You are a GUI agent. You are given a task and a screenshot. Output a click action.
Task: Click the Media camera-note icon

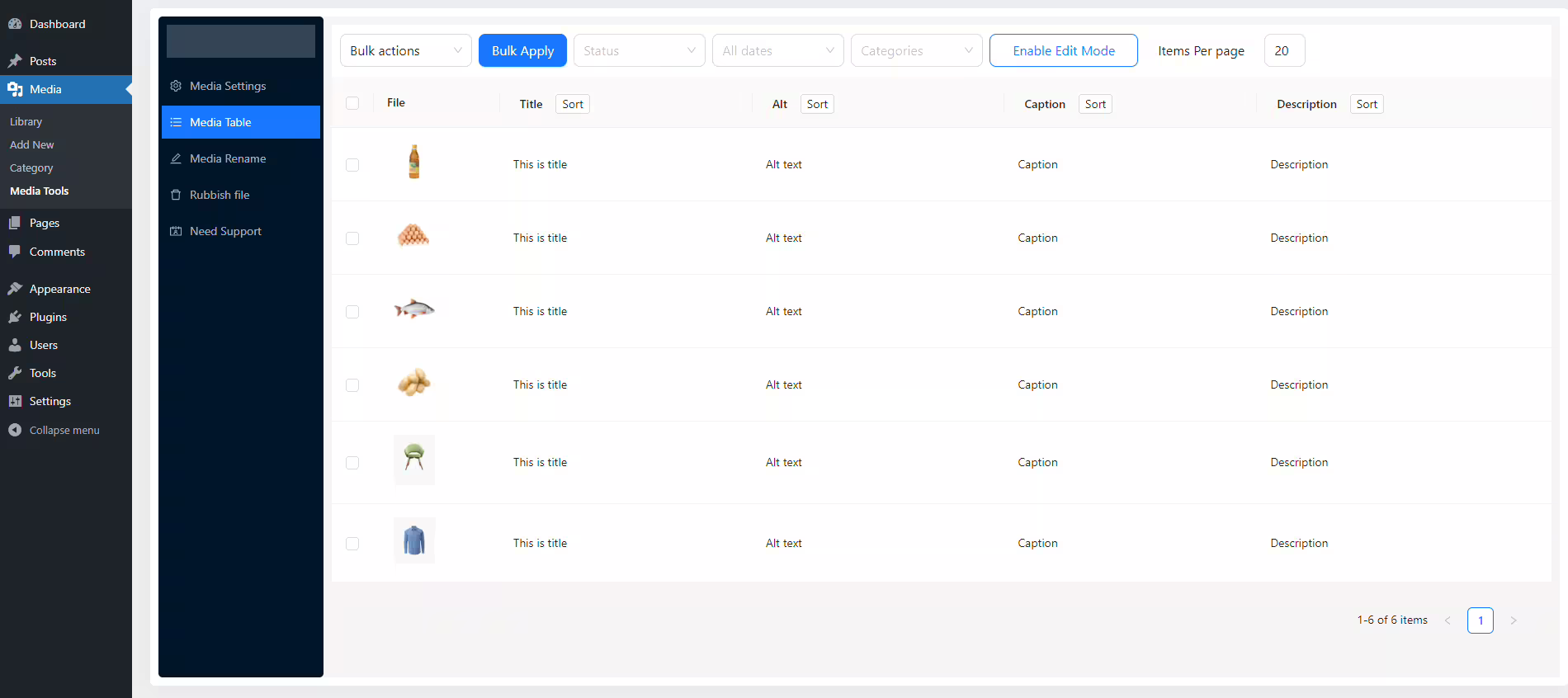tap(15, 89)
